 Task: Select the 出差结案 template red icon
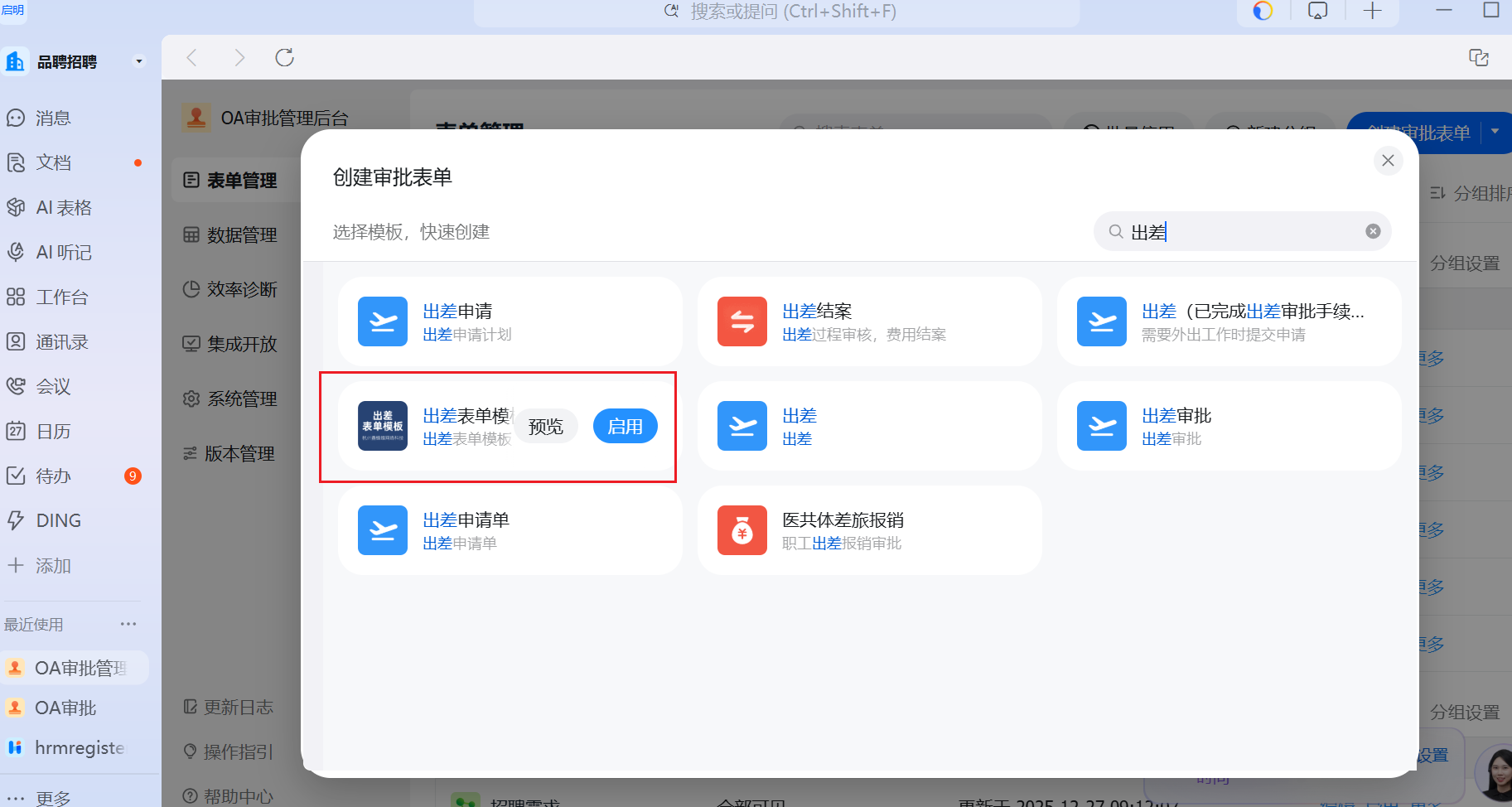(x=742, y=321)
